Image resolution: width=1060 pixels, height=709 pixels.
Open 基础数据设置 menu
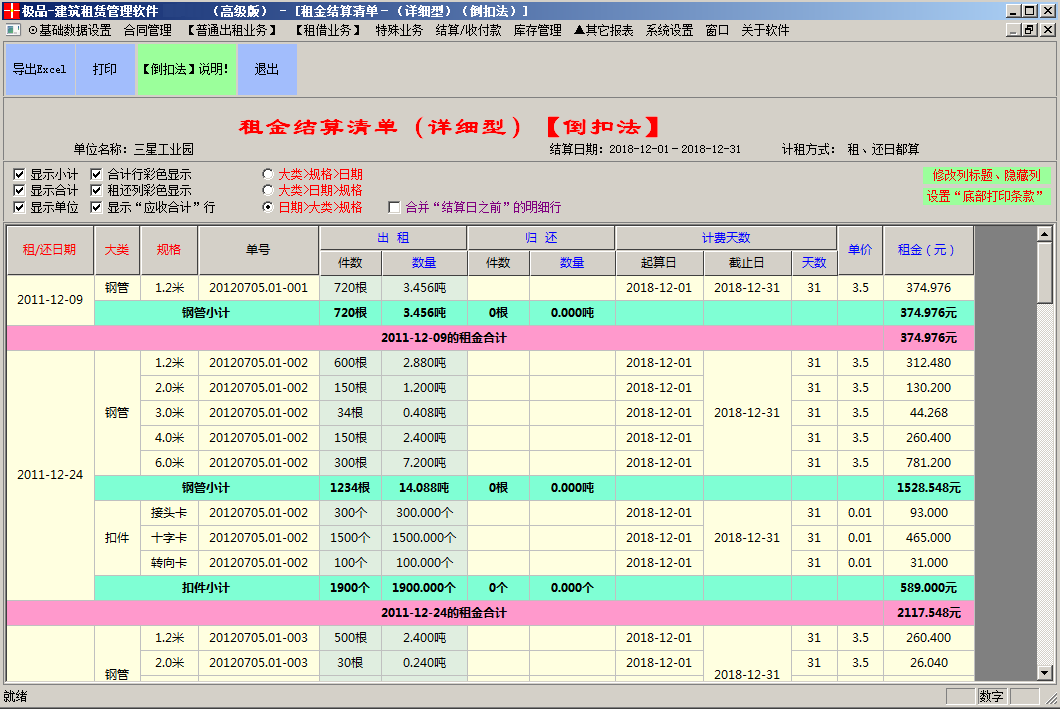tap(70, 30)
